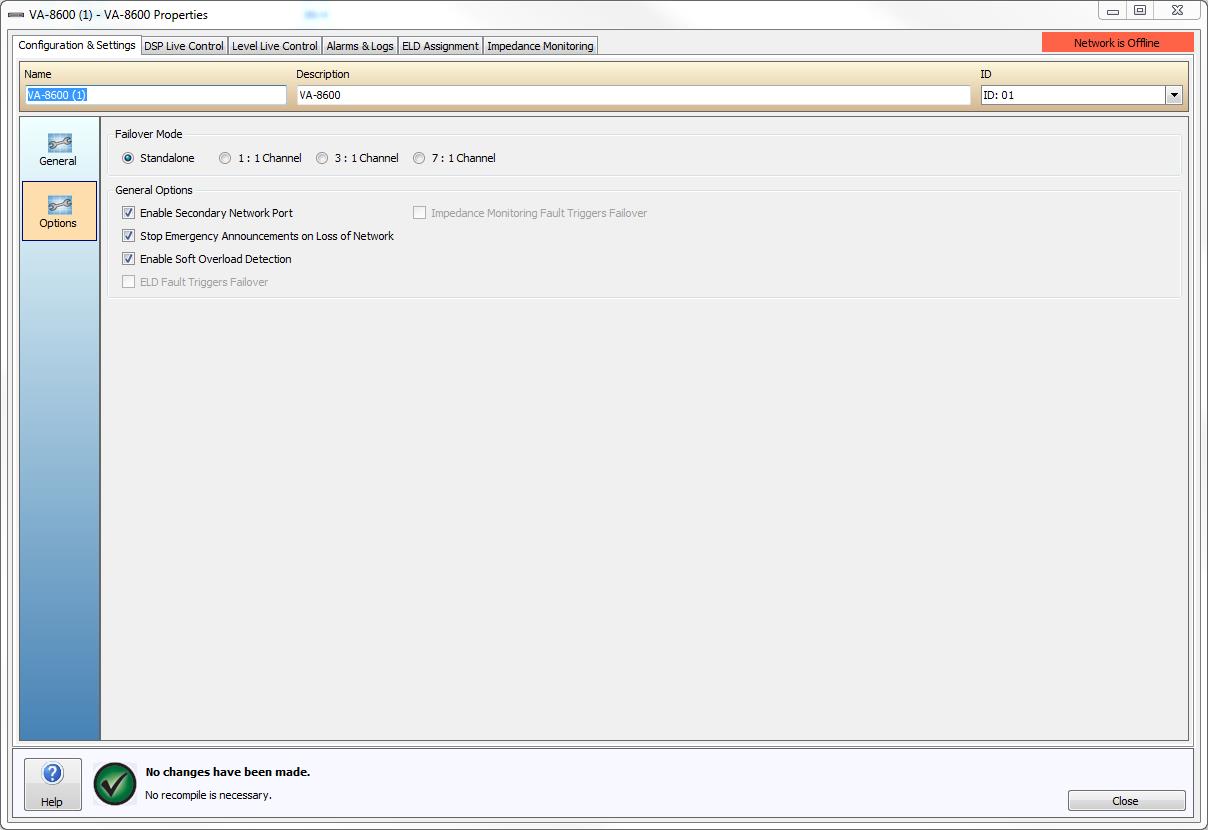Toggle Enable Soft Overload Detection checkbox
This screenshot has width=1208, height=830.
tap(128, 259)
